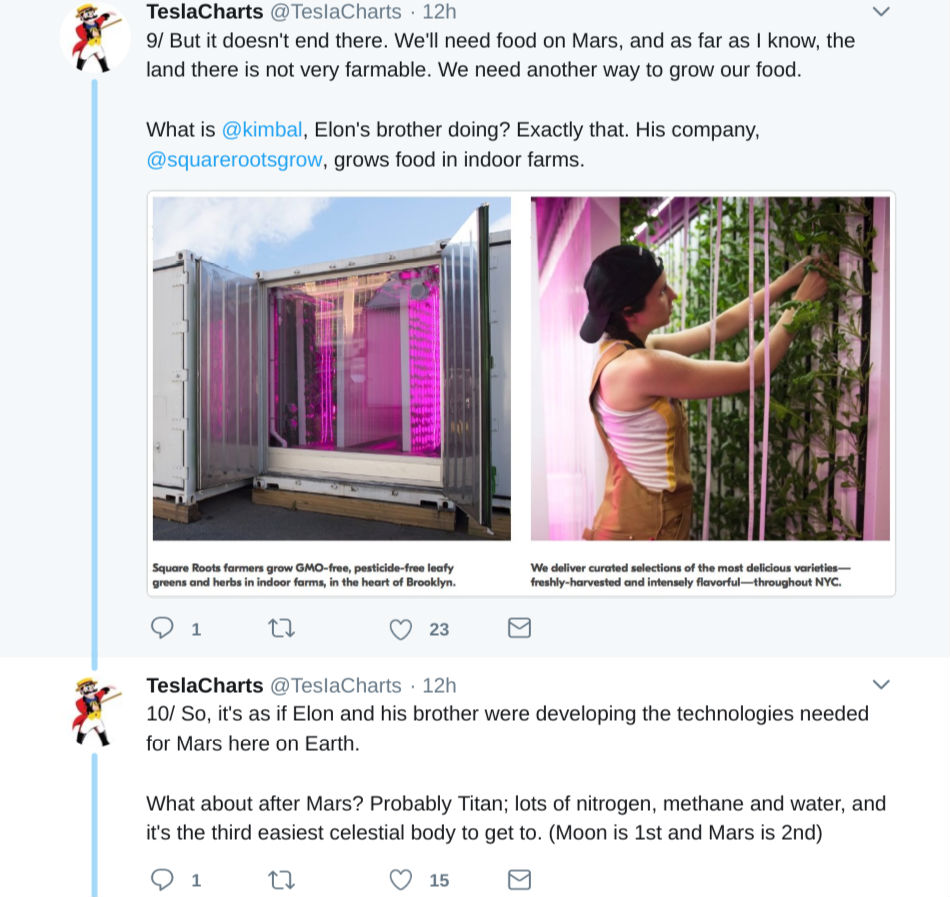This screenshot has height=897, width=950.
Task: Reply to tweet 10 about Titan
Action: point(162,879)
